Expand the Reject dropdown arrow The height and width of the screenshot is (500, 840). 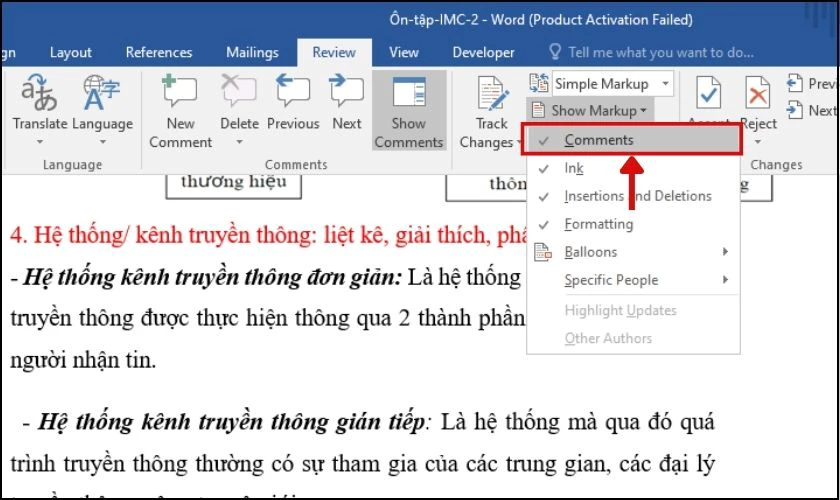(758, 142)
